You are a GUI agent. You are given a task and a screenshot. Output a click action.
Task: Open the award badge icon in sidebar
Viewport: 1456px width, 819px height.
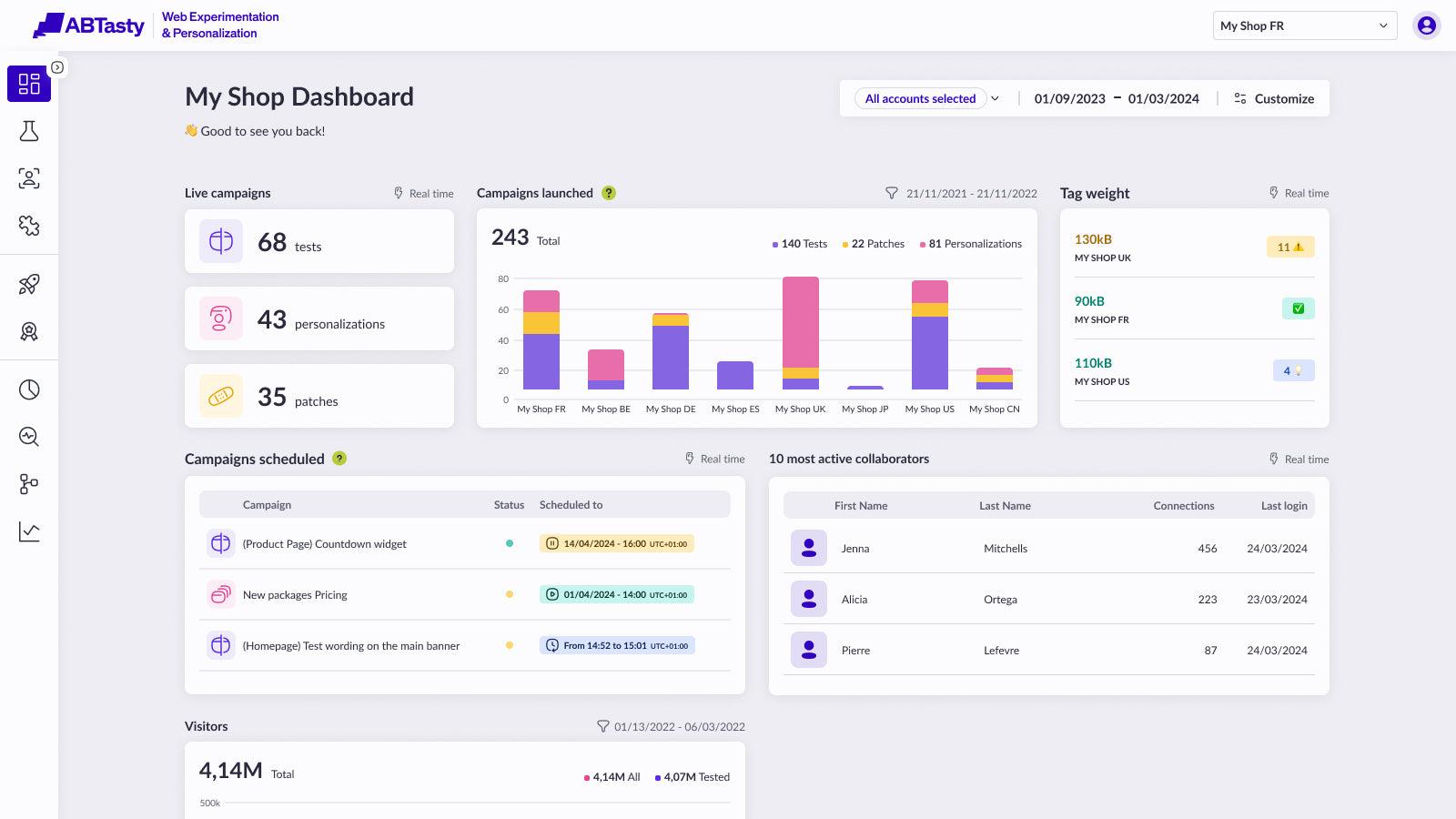coord(29,331)
